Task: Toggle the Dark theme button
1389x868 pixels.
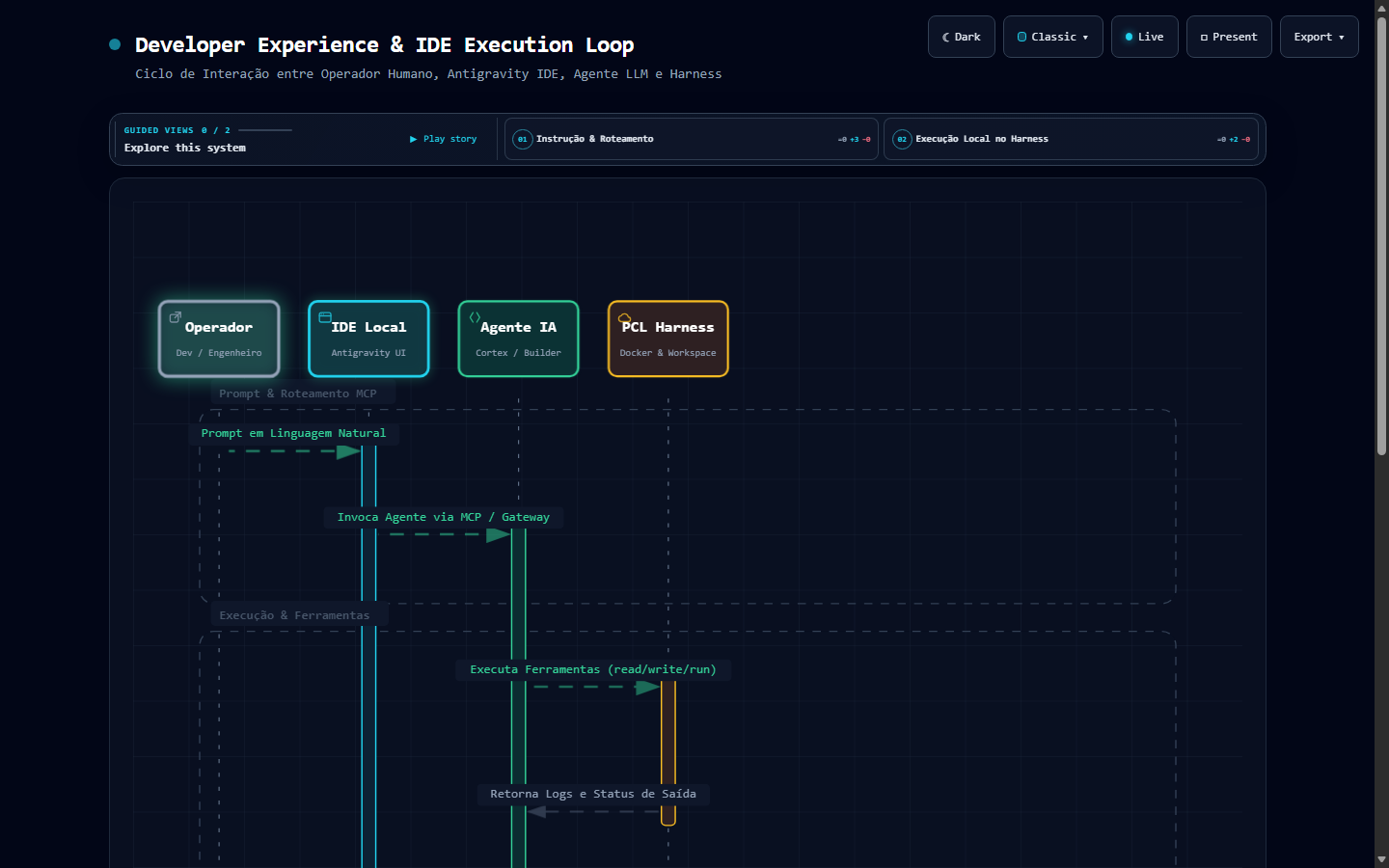Action: (961, 37)
